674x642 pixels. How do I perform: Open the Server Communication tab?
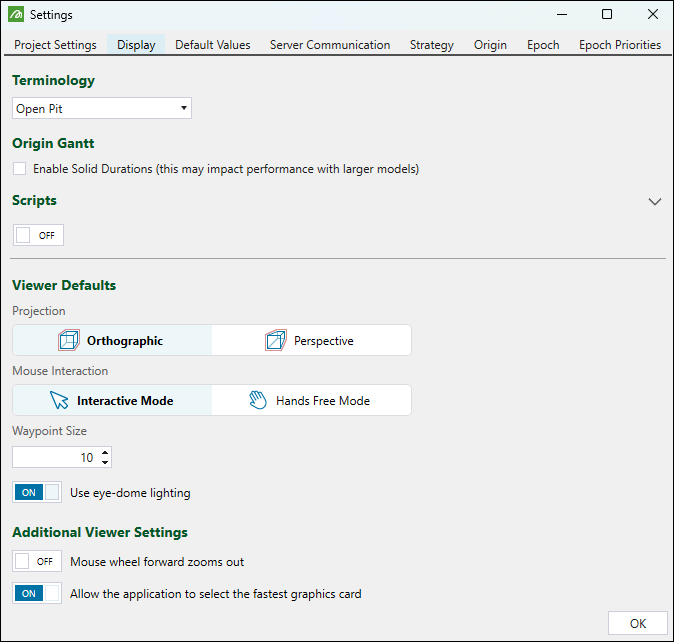330,45
